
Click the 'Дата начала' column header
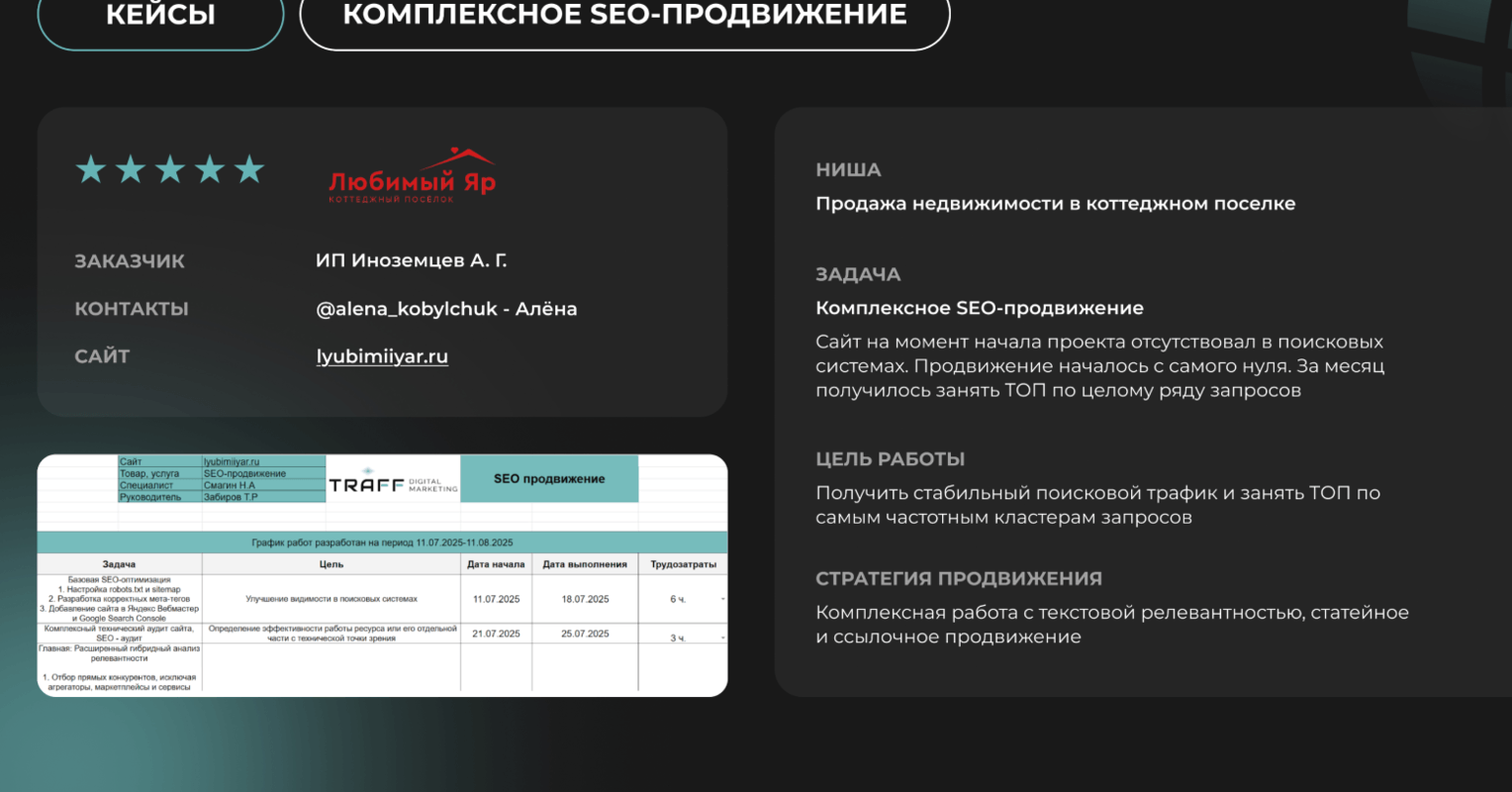coord(496,564)
